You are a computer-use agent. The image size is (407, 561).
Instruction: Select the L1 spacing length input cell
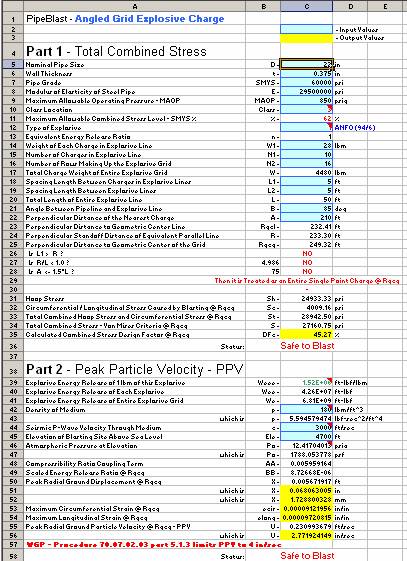pyautogui.click(x=307, y=181)
